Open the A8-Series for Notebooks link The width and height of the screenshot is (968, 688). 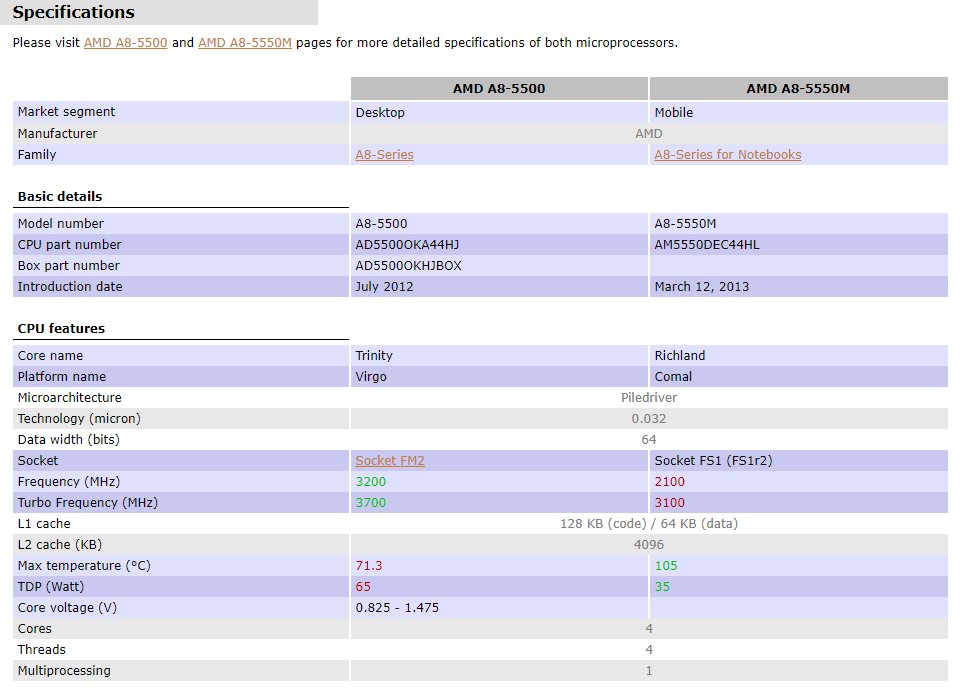(x=727, y=155)
